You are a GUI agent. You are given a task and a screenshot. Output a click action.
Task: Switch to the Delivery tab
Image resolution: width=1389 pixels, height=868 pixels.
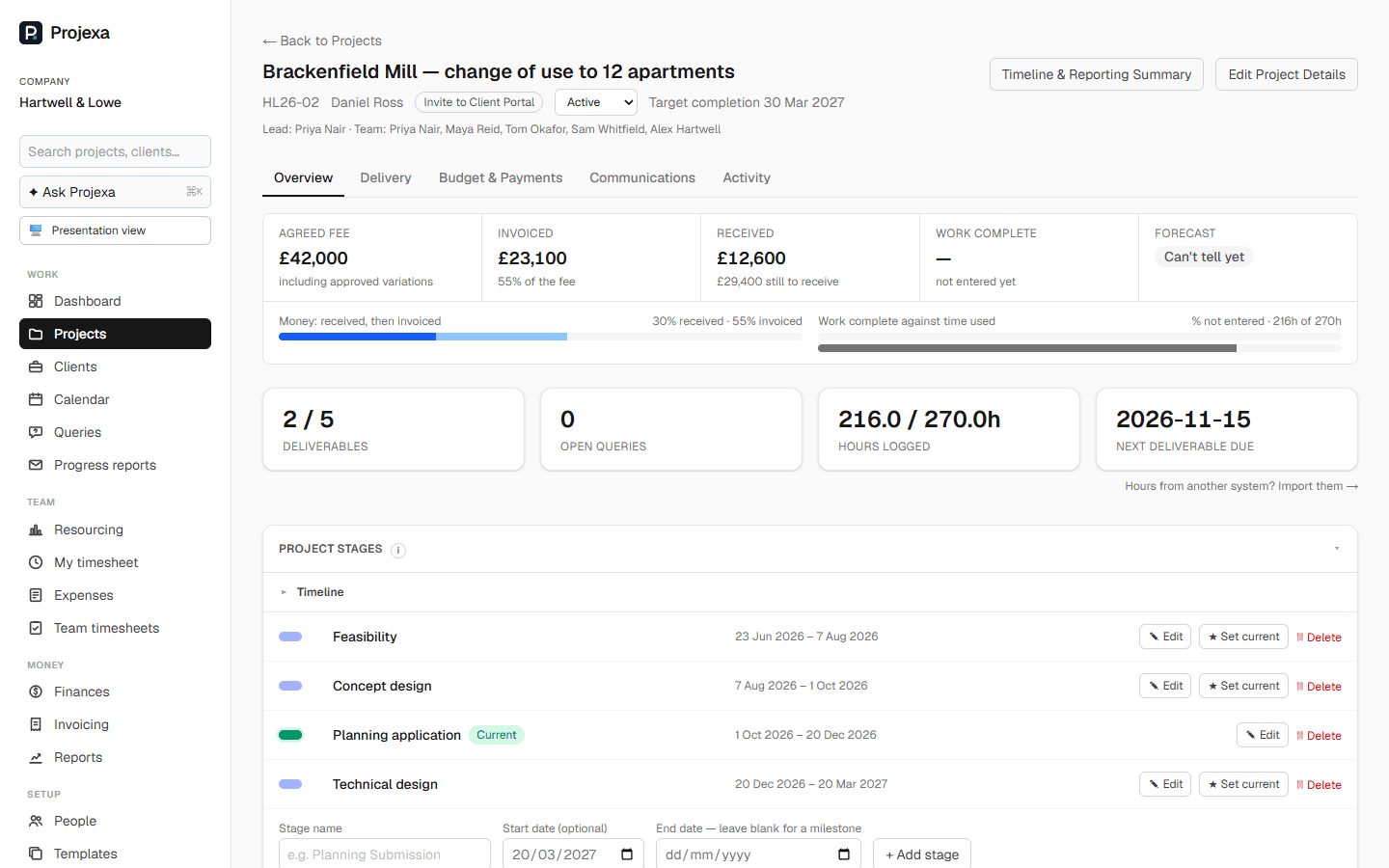(386, 177)
